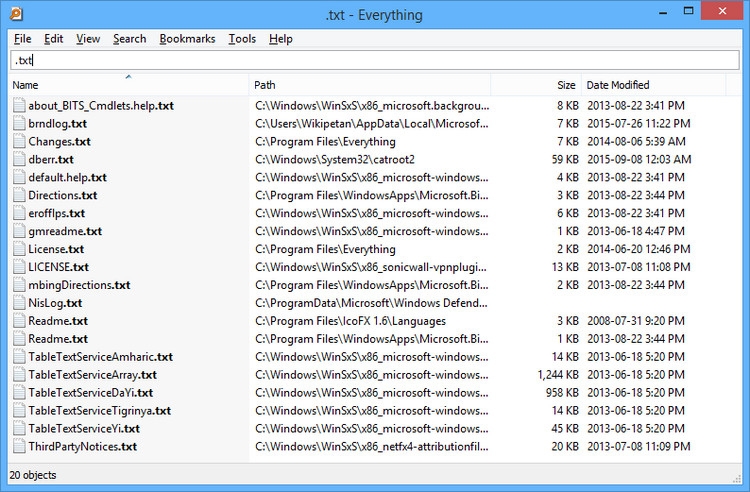The width and height of the screenshot is (750, 492).
Task: Click the .txt search input field
Action: pyautogui.click(x=375, y=60)
